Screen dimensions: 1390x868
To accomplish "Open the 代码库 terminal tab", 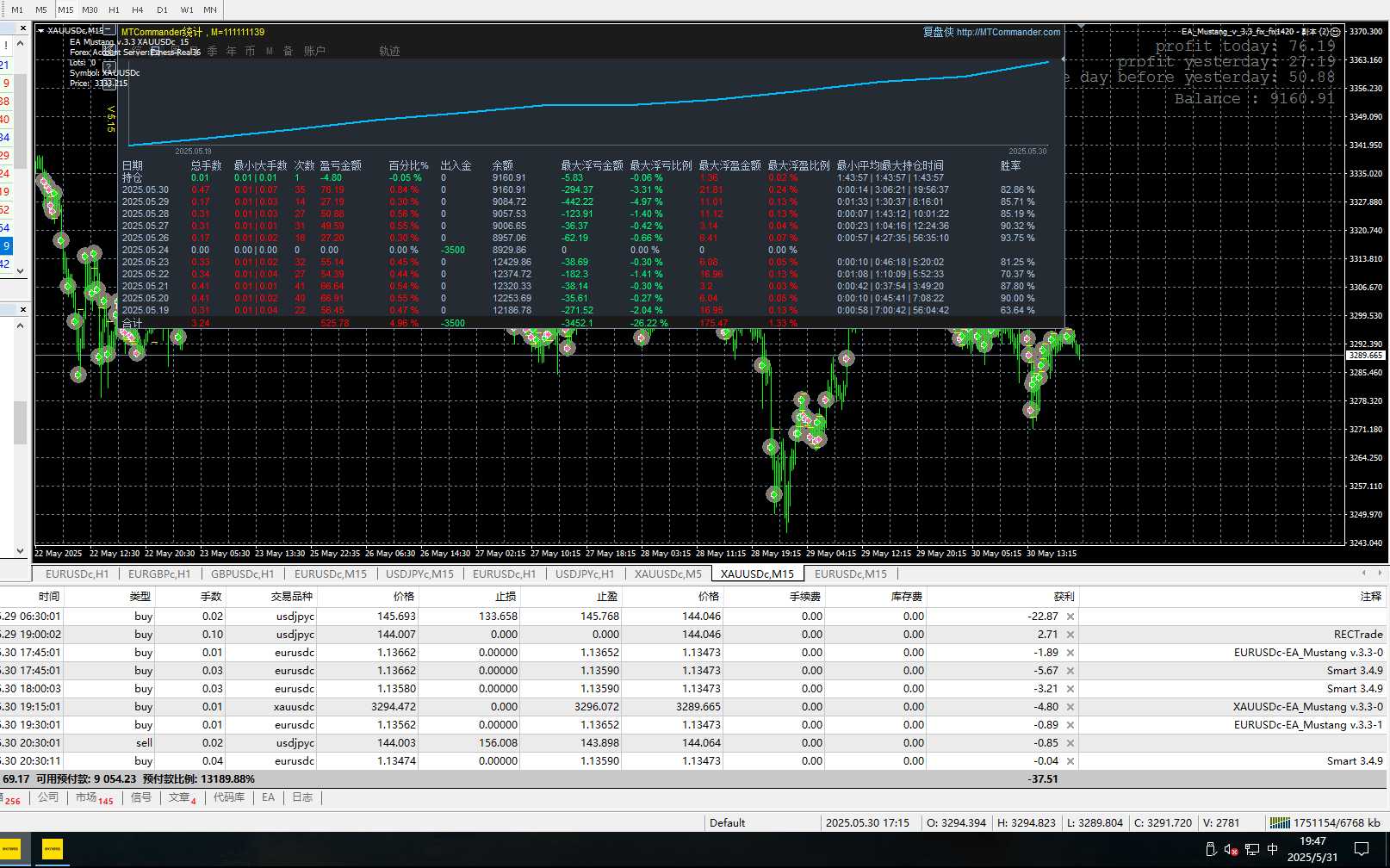I will coord(228,797).
